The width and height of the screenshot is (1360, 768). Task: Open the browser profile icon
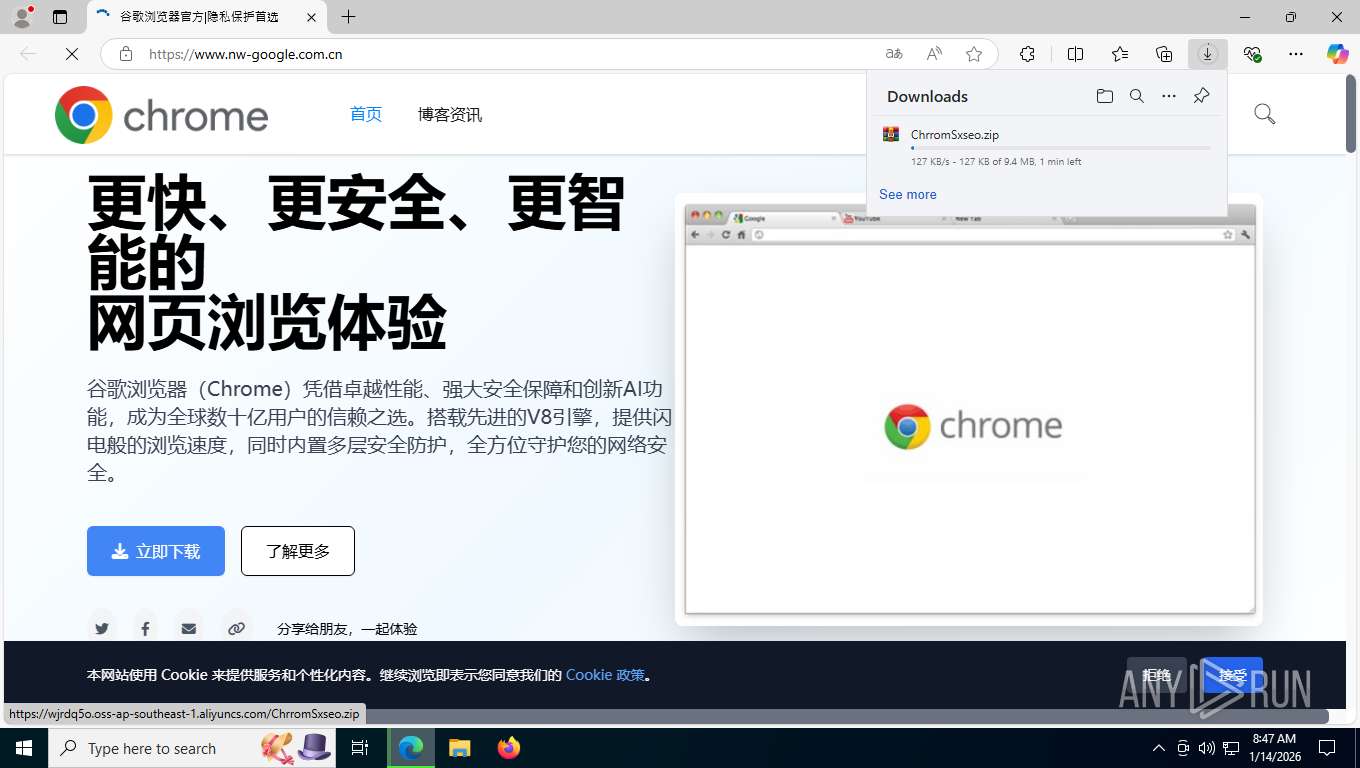click(22, 17)
